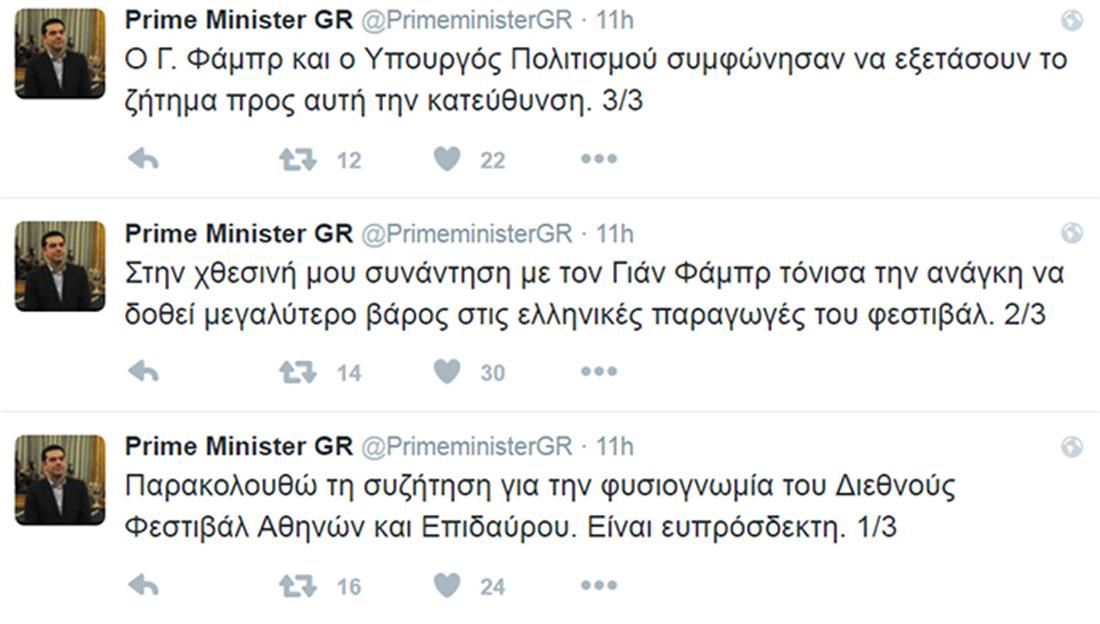The width and height of the screenshot is (1100, 624).
Task: Like the tweet with 24 likes
Action: 448,585
